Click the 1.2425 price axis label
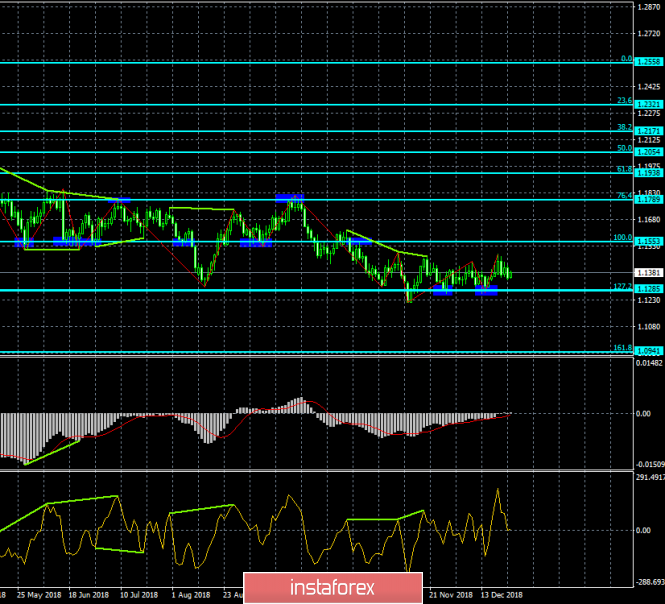The width and height of the screenshot is (665, 604). [x=649, y=87]
